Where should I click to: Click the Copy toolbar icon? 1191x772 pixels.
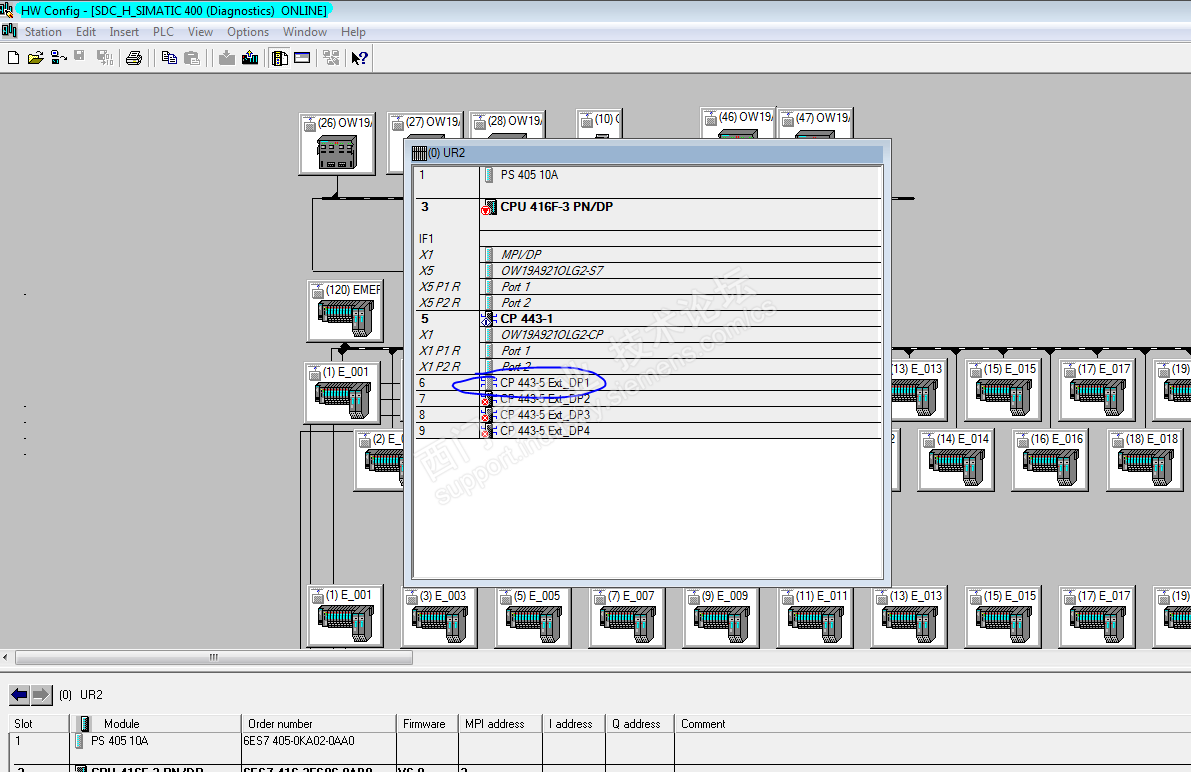click(x=169, y=58)
